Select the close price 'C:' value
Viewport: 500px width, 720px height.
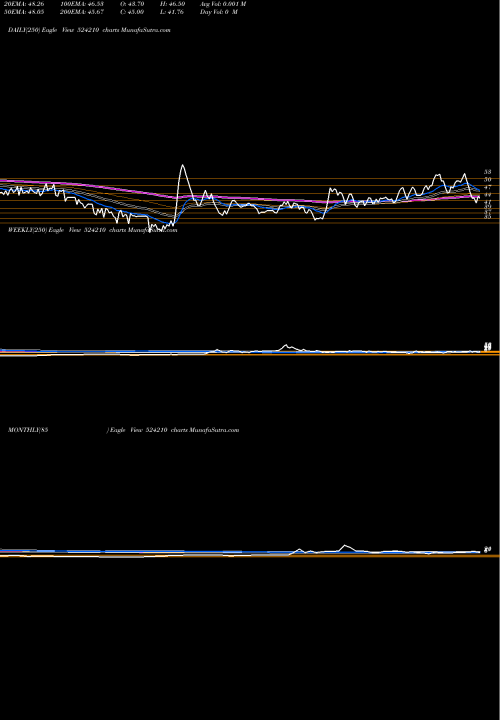131,12
